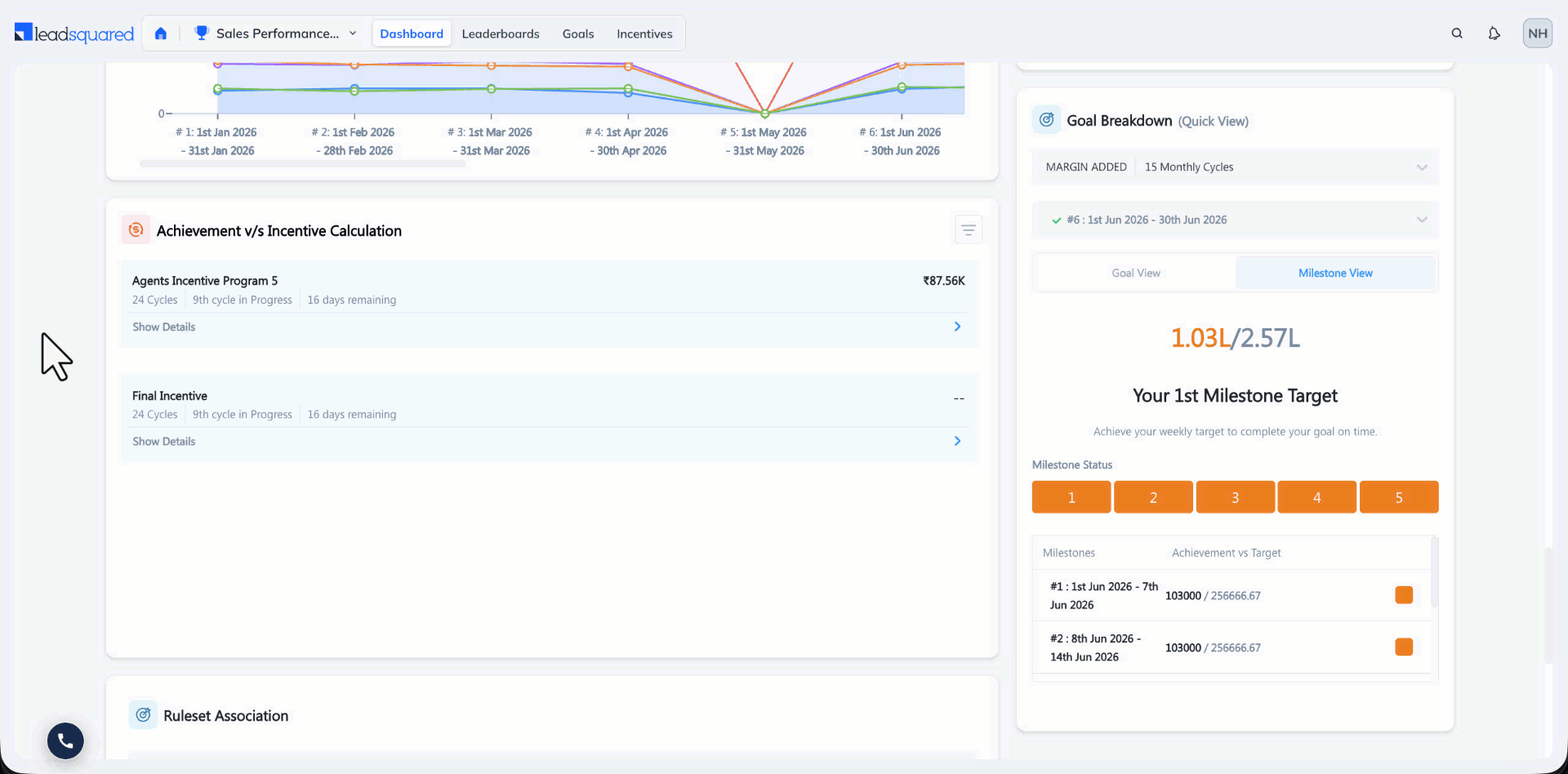The width and height of the screenshot is (1568, 774).
Task: Open filter icon in Achievement v/s Incentive card
Action: click(x=969, y=230)
